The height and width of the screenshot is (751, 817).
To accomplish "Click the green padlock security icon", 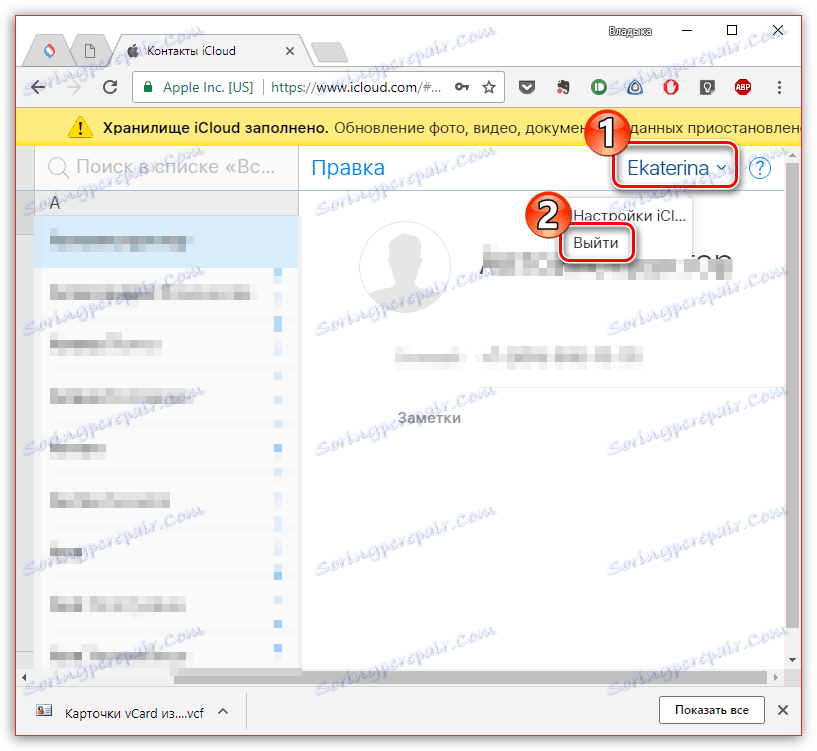I will point(148,87).
